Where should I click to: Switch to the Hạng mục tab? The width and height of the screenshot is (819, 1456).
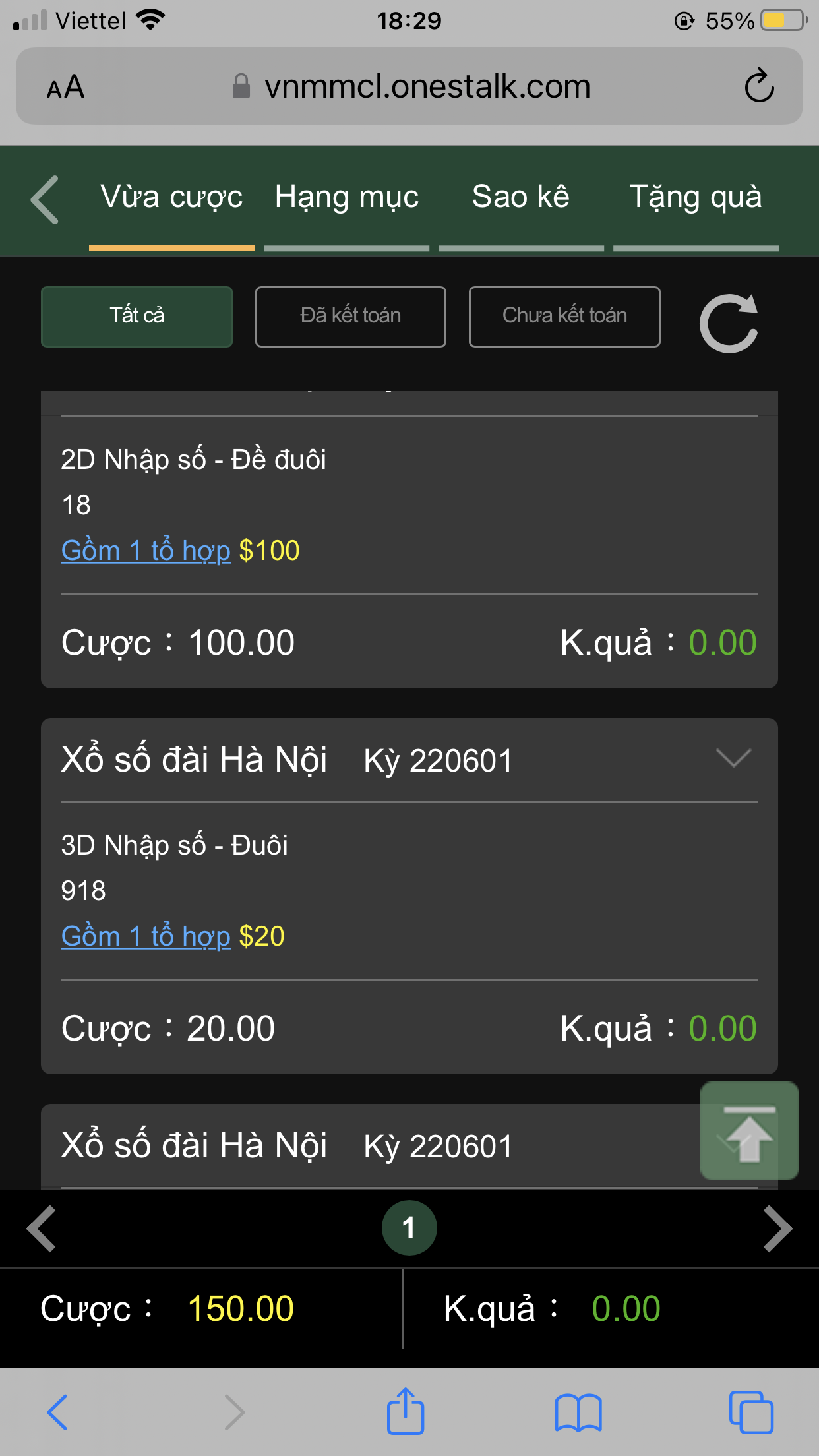[x=347, y=198]
